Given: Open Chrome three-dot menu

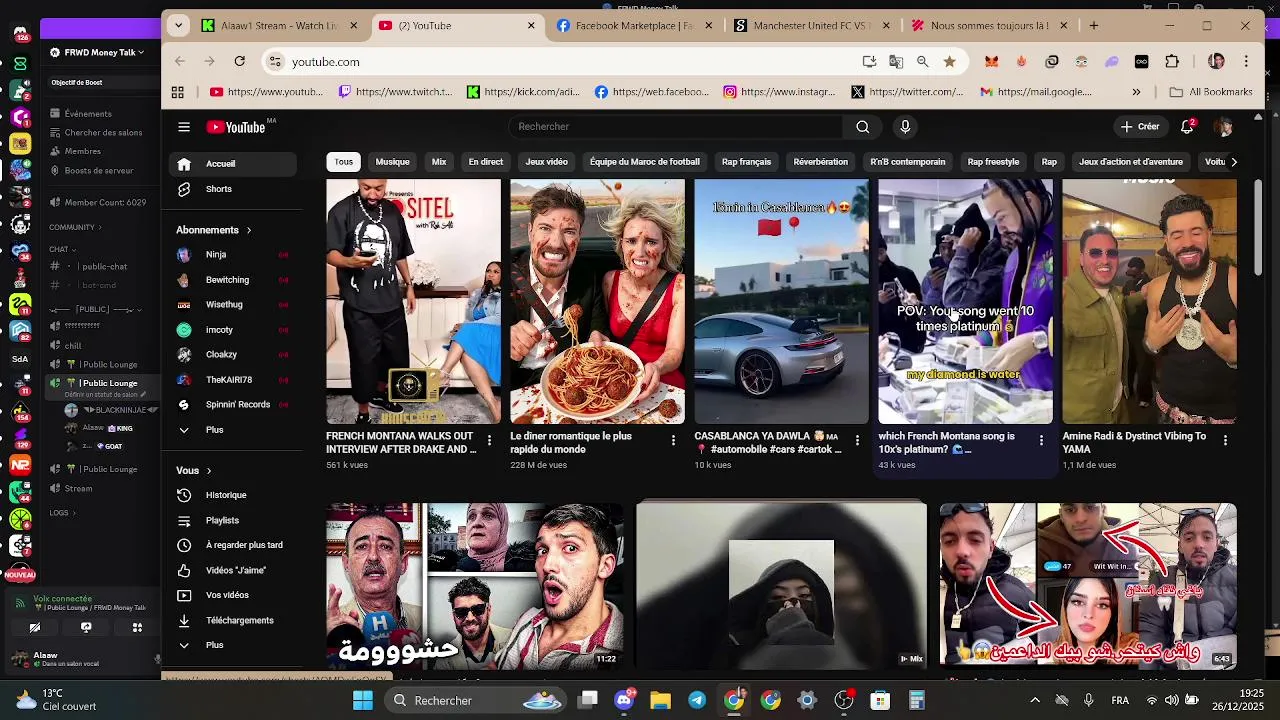Looking at the screenshot, I should click(x=1246, y=62).
